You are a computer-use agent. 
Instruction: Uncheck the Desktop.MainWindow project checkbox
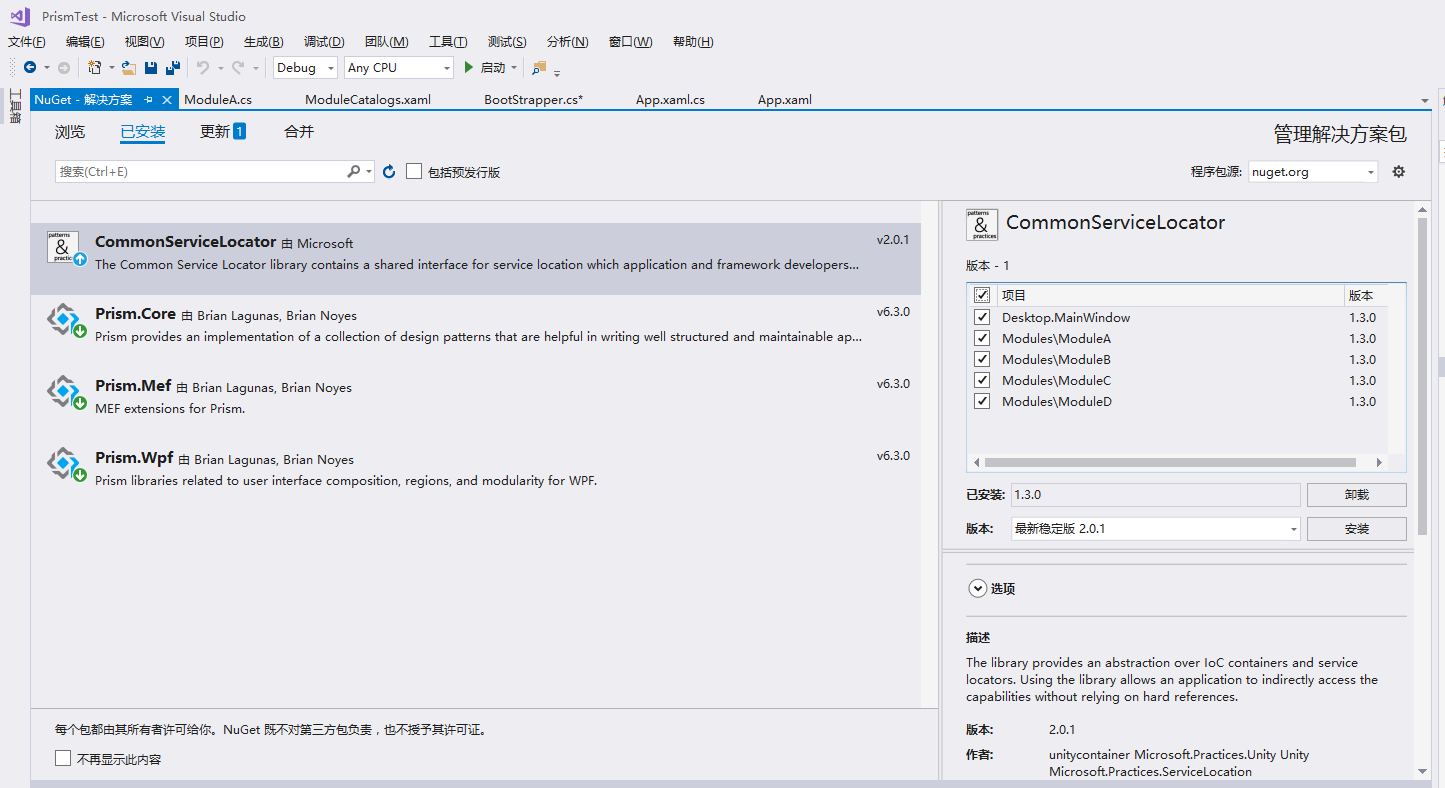coord(982,317)
